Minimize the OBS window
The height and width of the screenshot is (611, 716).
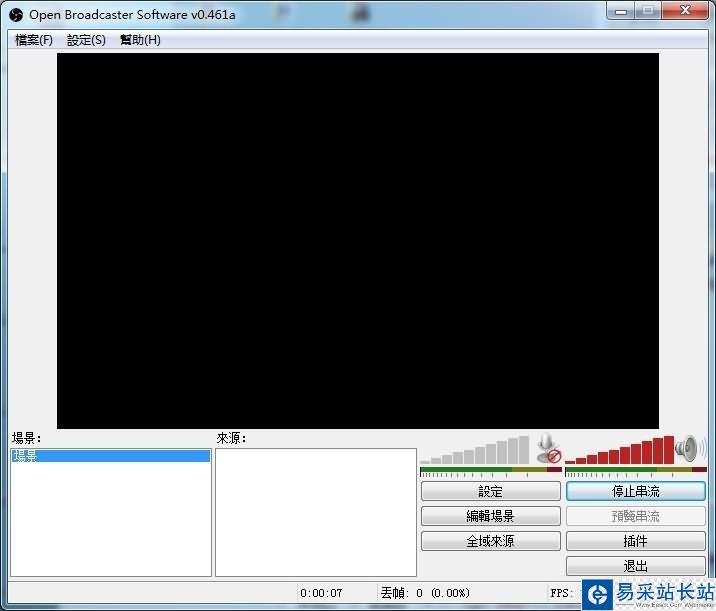pyautogui.click(x=621, y=11)
